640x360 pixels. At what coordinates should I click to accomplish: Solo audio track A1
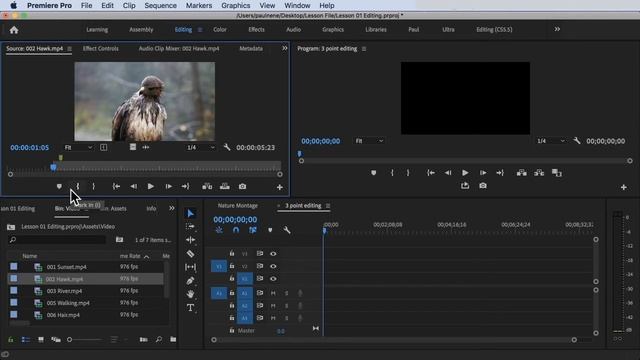(286, 293)
